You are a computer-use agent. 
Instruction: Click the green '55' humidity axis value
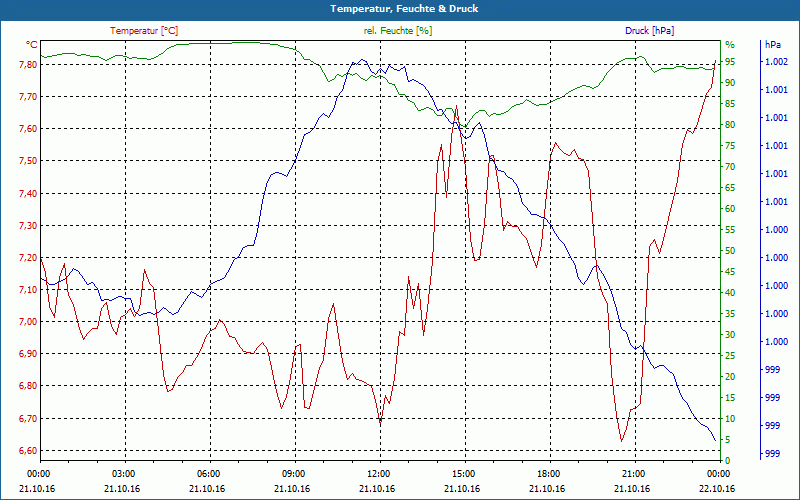pyautogui.click(x=730, y=230)
